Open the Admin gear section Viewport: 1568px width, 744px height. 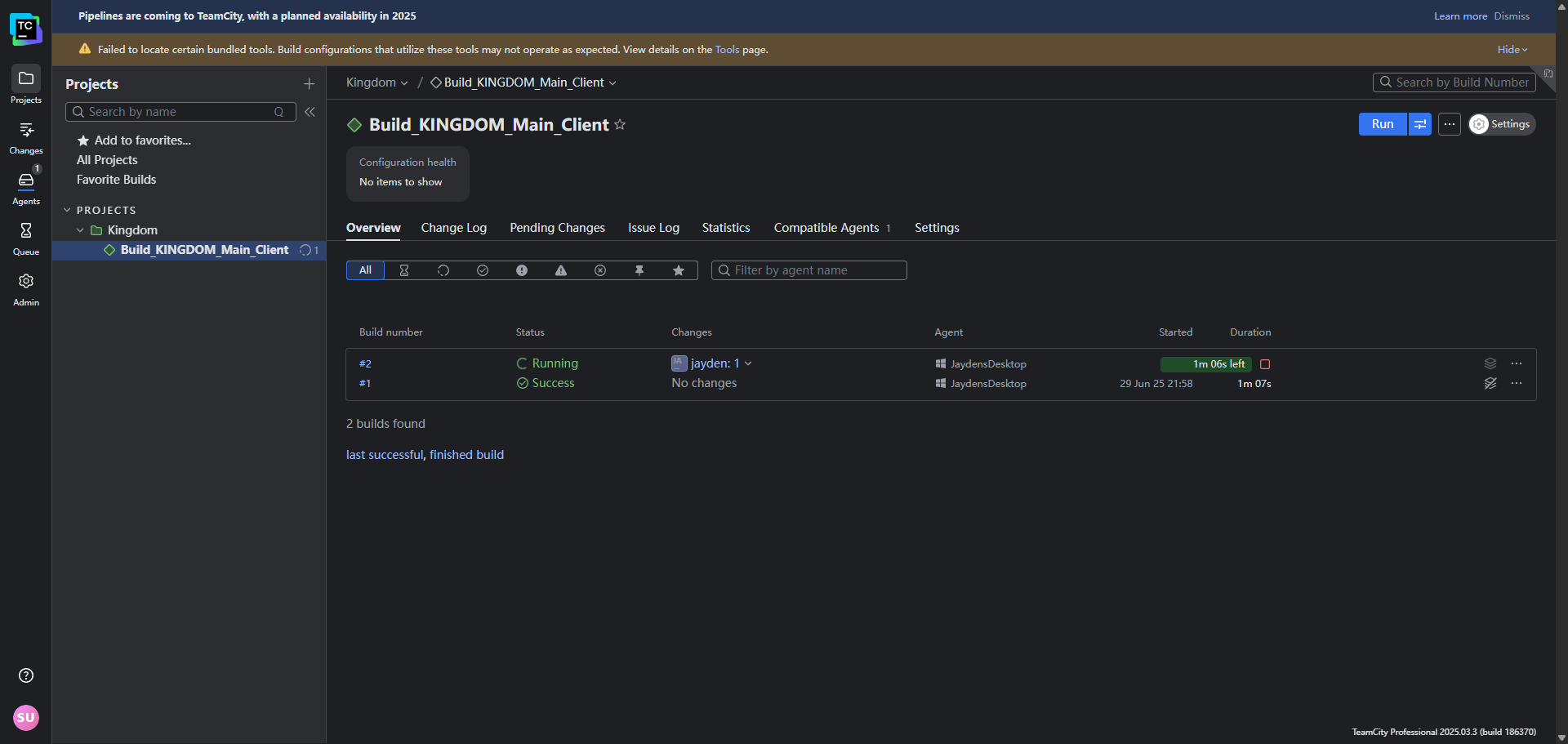coord(25,290)
